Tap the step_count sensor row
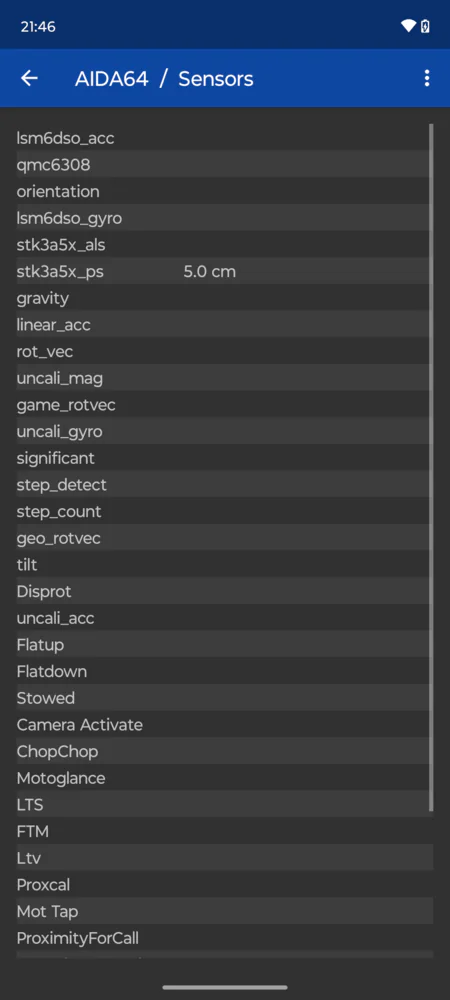The height and width of the screenshot is (1000, 450). [225, 511]
